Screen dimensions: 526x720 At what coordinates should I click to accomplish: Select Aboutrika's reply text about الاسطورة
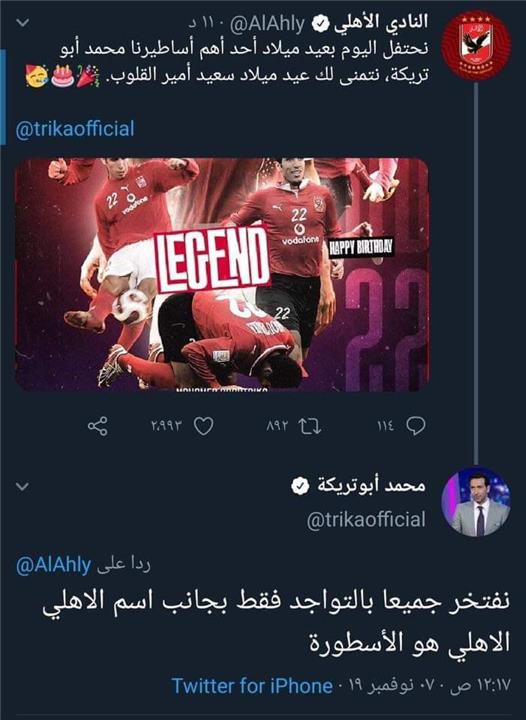(x=276, y=622)
